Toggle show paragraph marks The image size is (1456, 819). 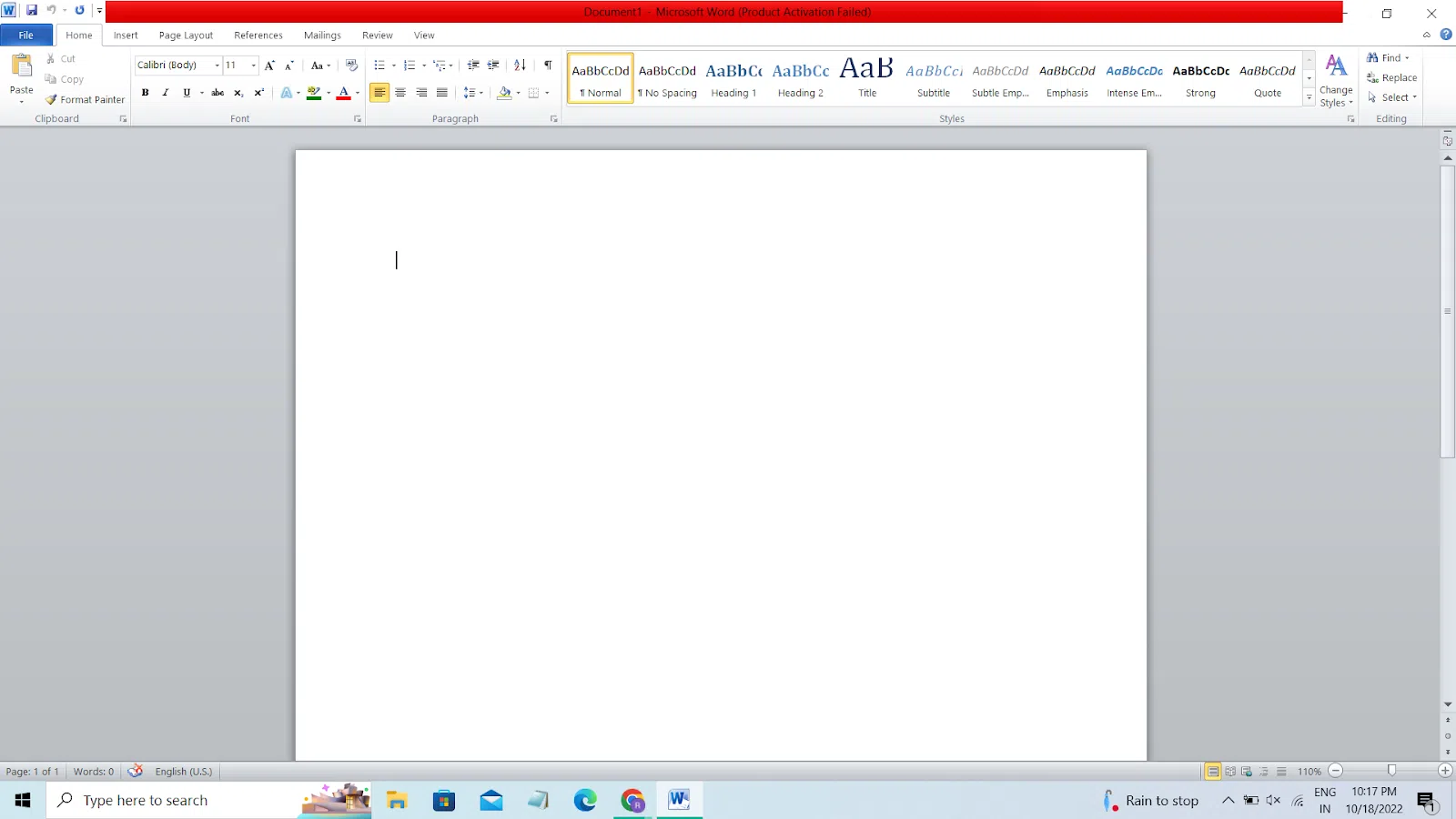click(x=548, y=66)
